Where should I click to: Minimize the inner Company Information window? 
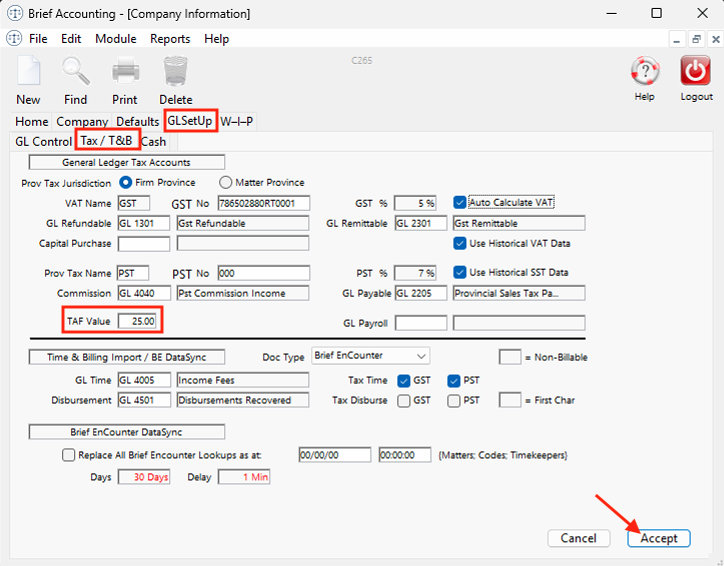676,40
